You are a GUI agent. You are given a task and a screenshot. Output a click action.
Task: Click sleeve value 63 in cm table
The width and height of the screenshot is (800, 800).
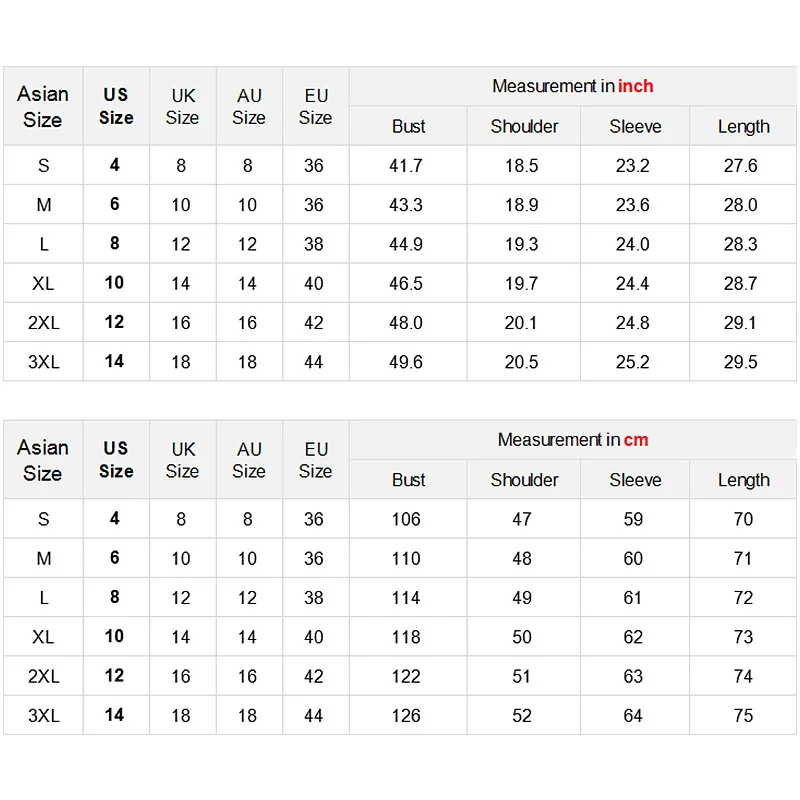coord(632,676)
